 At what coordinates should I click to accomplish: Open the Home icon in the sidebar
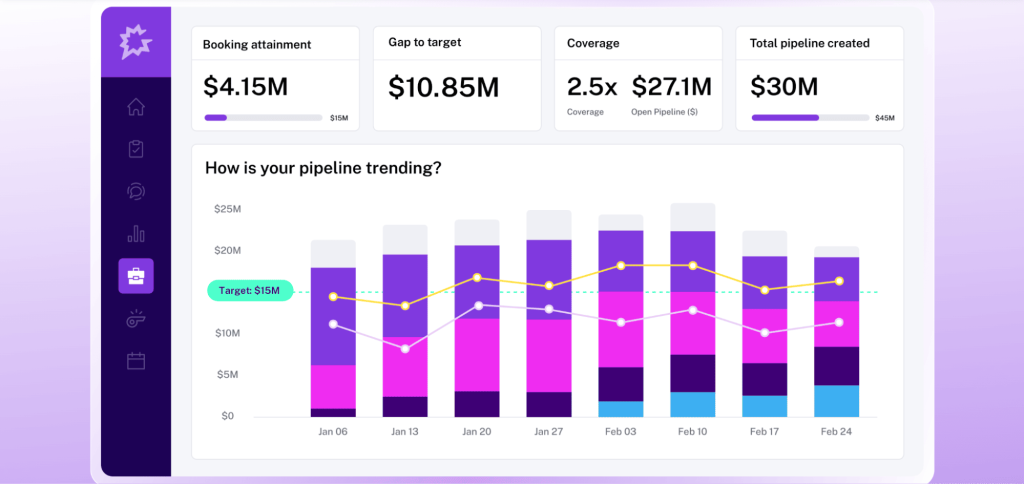[136, 107]
